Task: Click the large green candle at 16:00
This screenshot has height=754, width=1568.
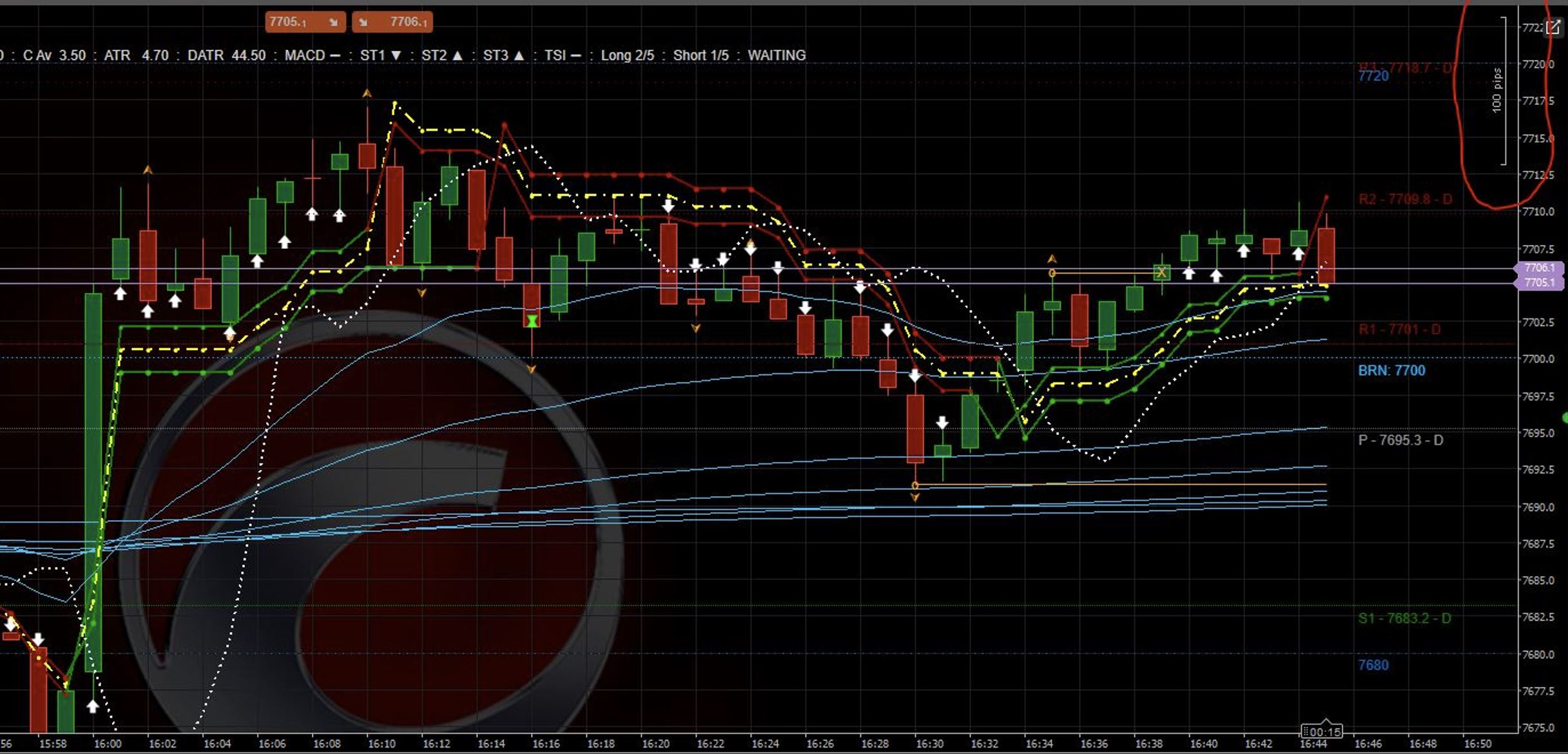Action: coord(93,482)
